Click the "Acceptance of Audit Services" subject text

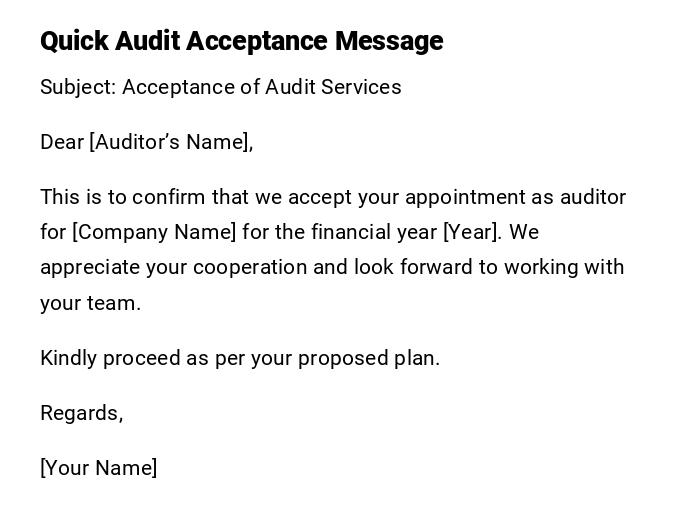coord(262,87)
